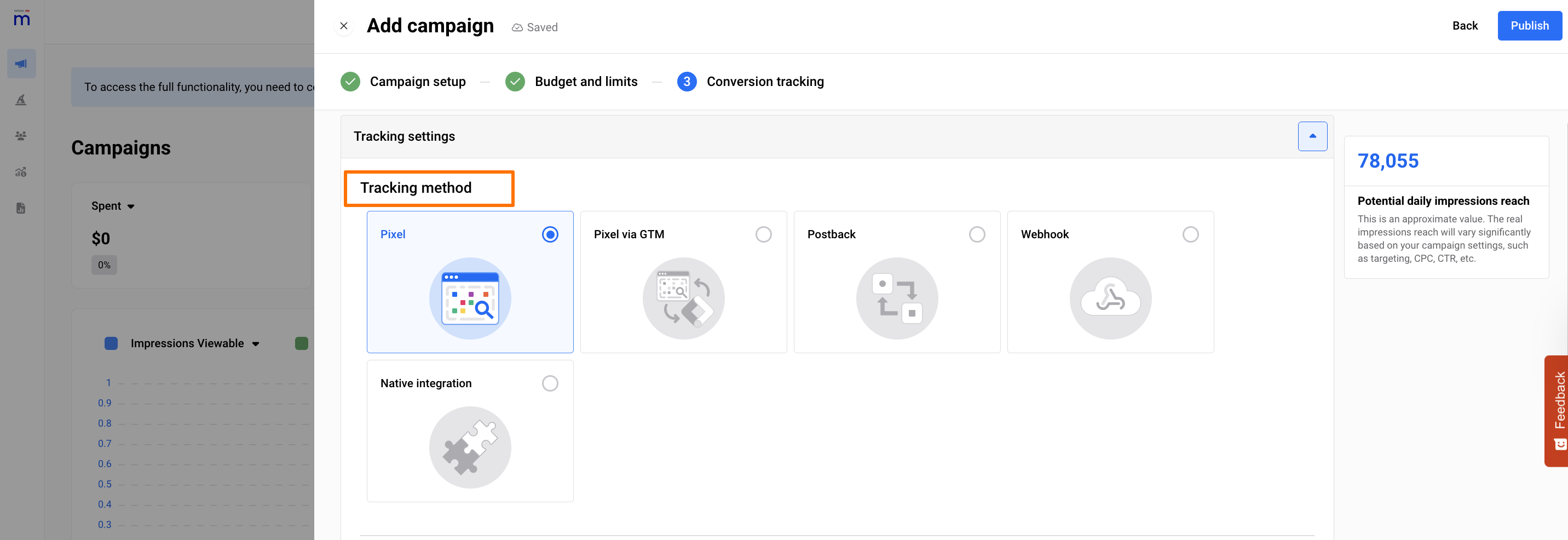The height and width of the screenshot is (540, 1568).
Task: Click the Pixel browser illustration icon
Action: point(469,298)
